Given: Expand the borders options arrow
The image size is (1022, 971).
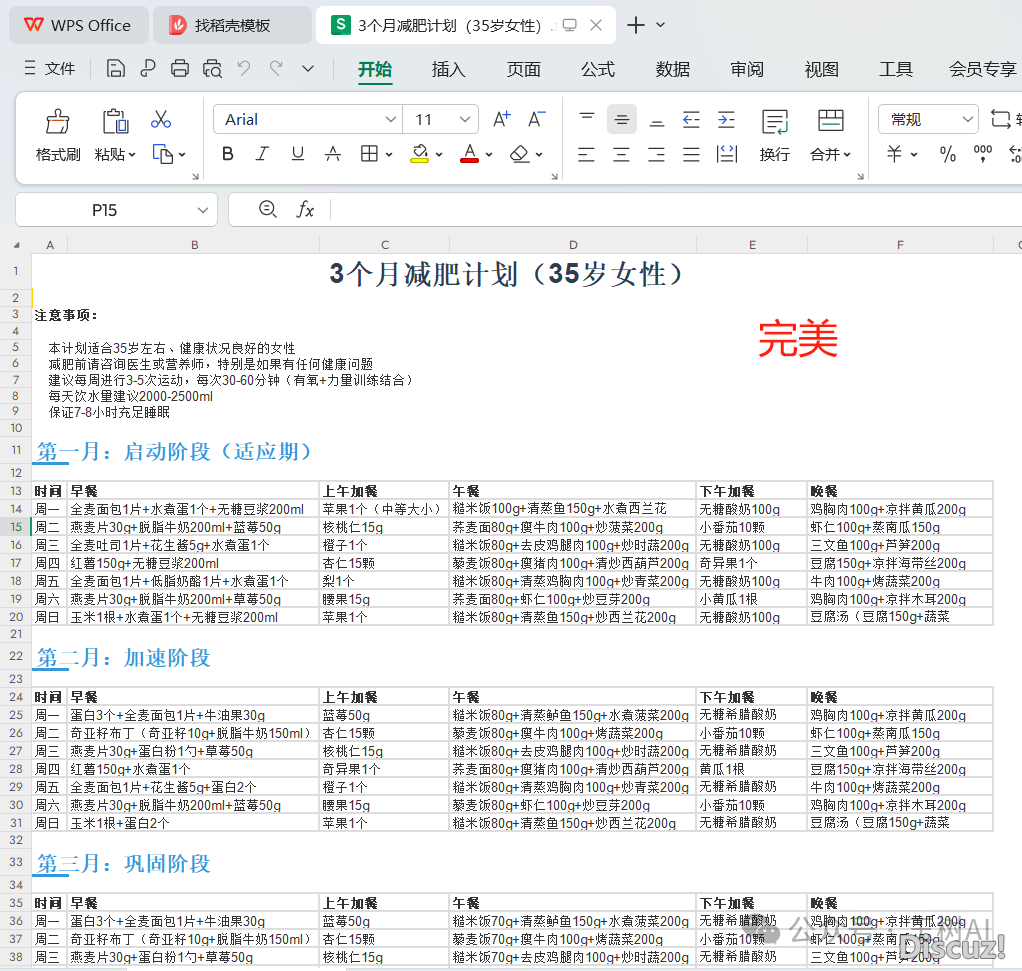Looking at the screenshot, I should point(389,154).
